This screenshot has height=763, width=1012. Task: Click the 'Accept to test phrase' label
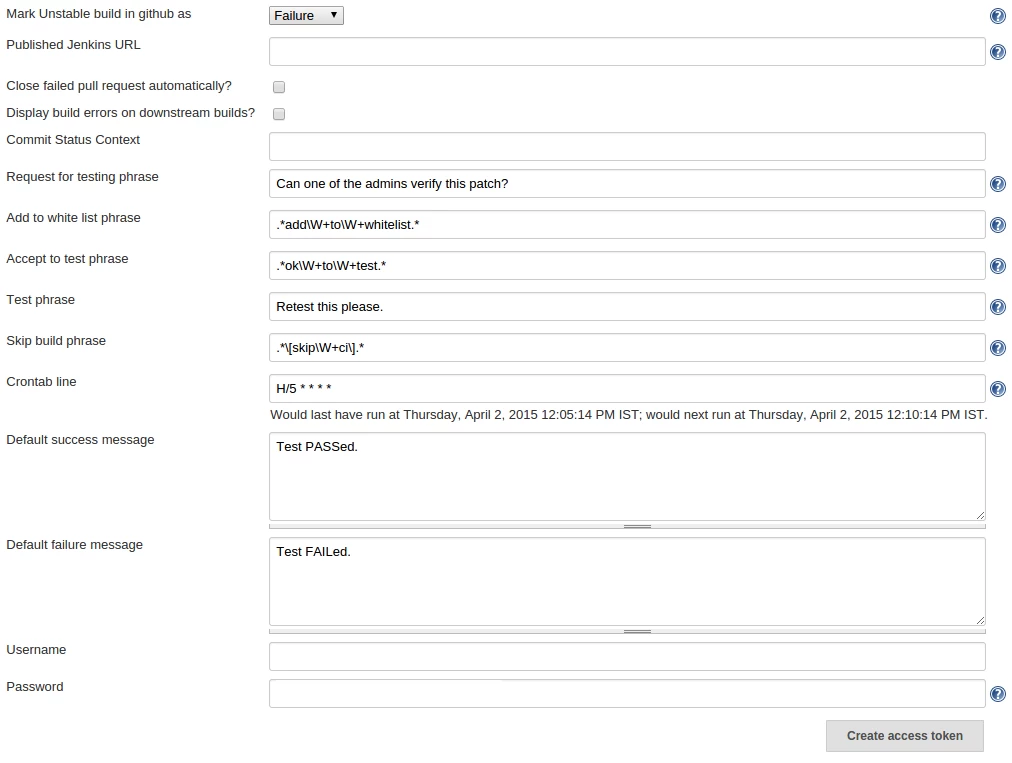[x=67, y=259]
